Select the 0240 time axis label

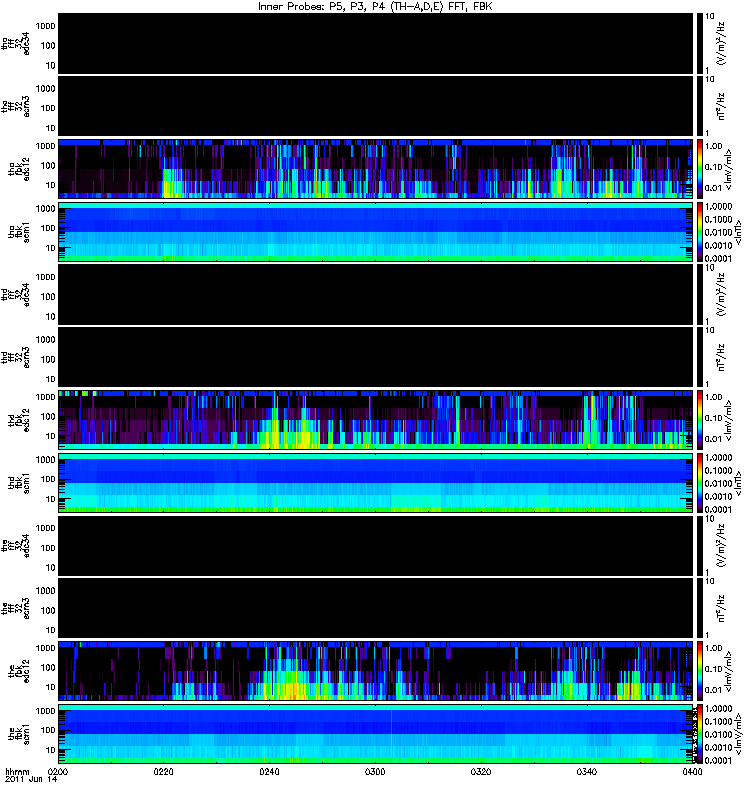(269, 771)
